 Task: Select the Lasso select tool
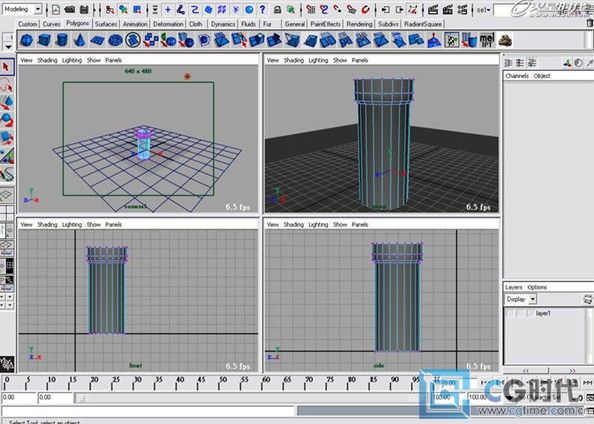point(7,86)
